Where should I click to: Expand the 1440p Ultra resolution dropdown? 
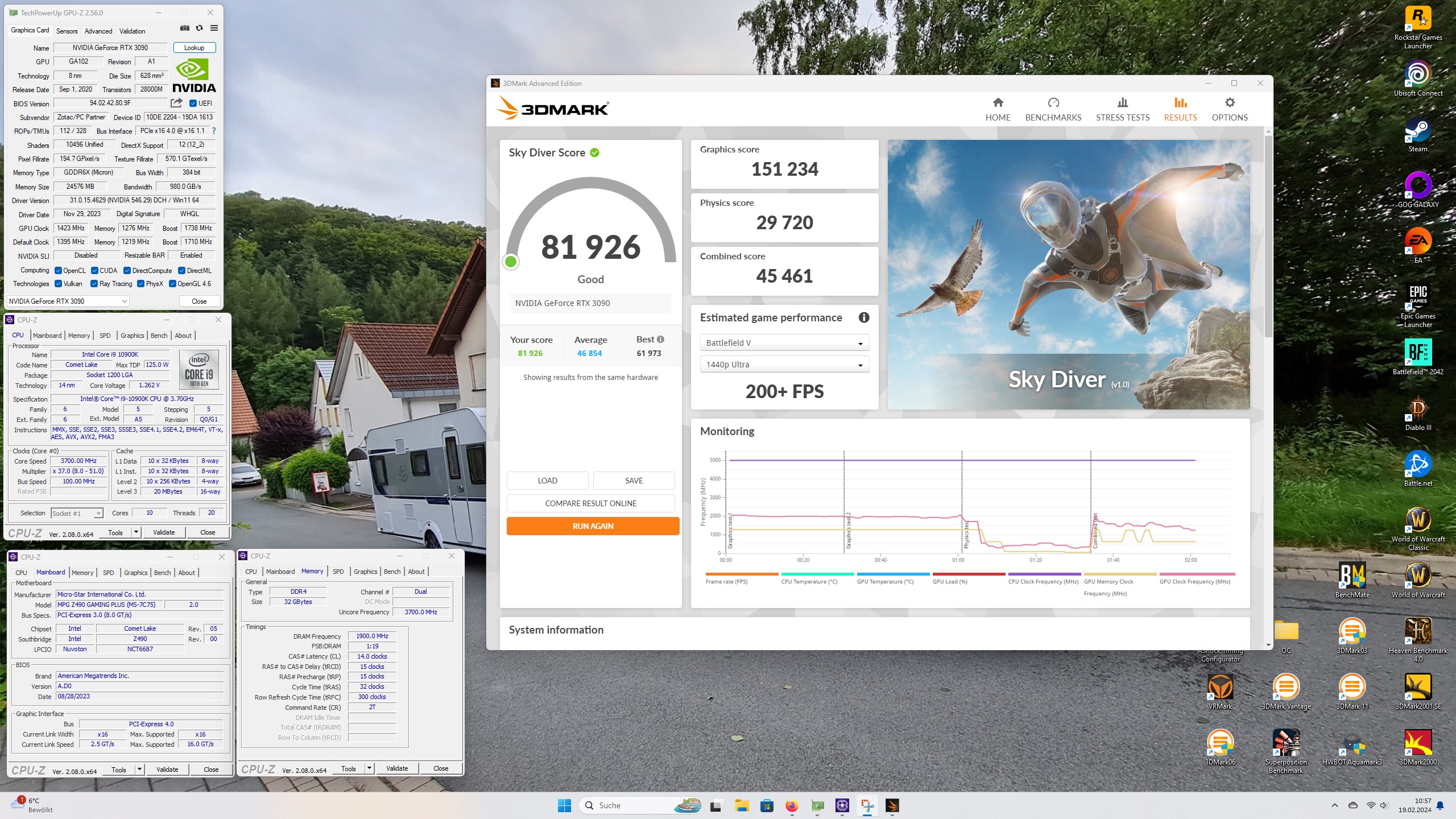[784, 365]
